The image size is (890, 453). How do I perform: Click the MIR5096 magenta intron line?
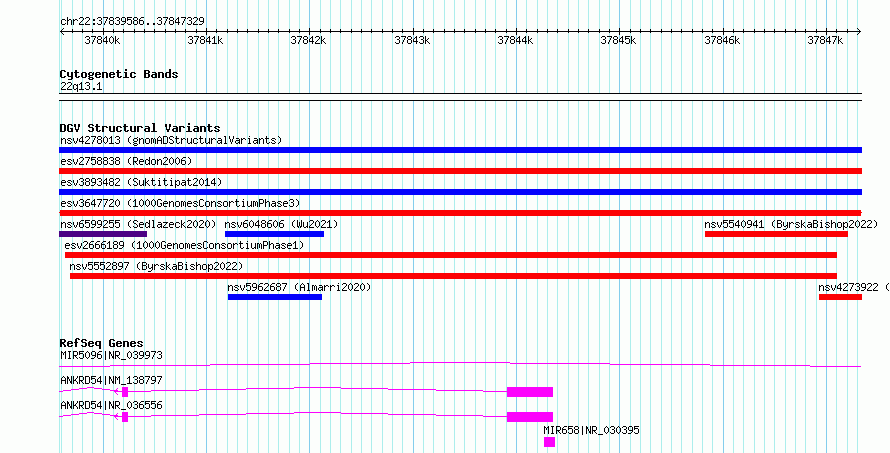click(460, 364)
